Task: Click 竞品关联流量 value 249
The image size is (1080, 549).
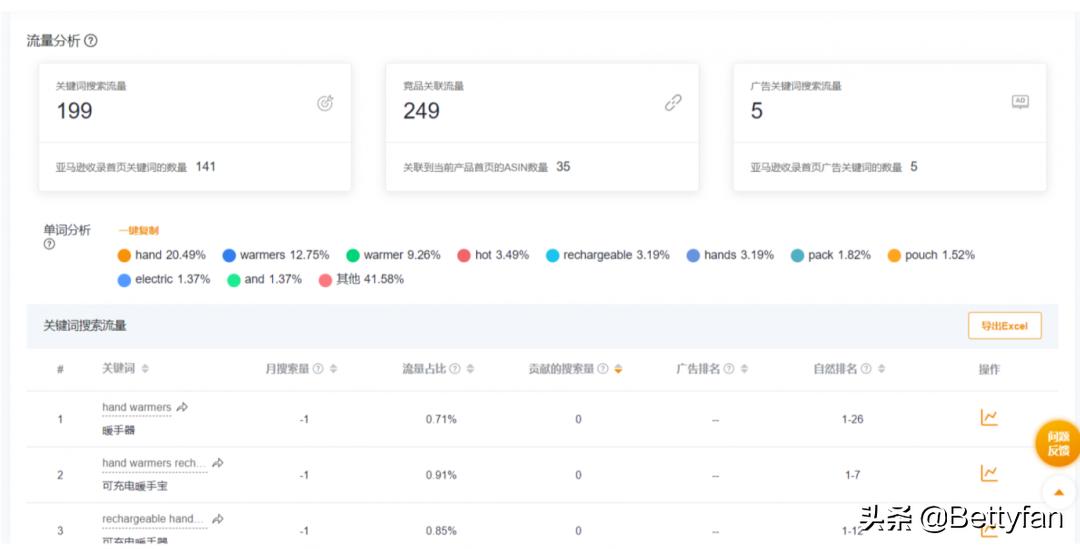Action: 422,111
